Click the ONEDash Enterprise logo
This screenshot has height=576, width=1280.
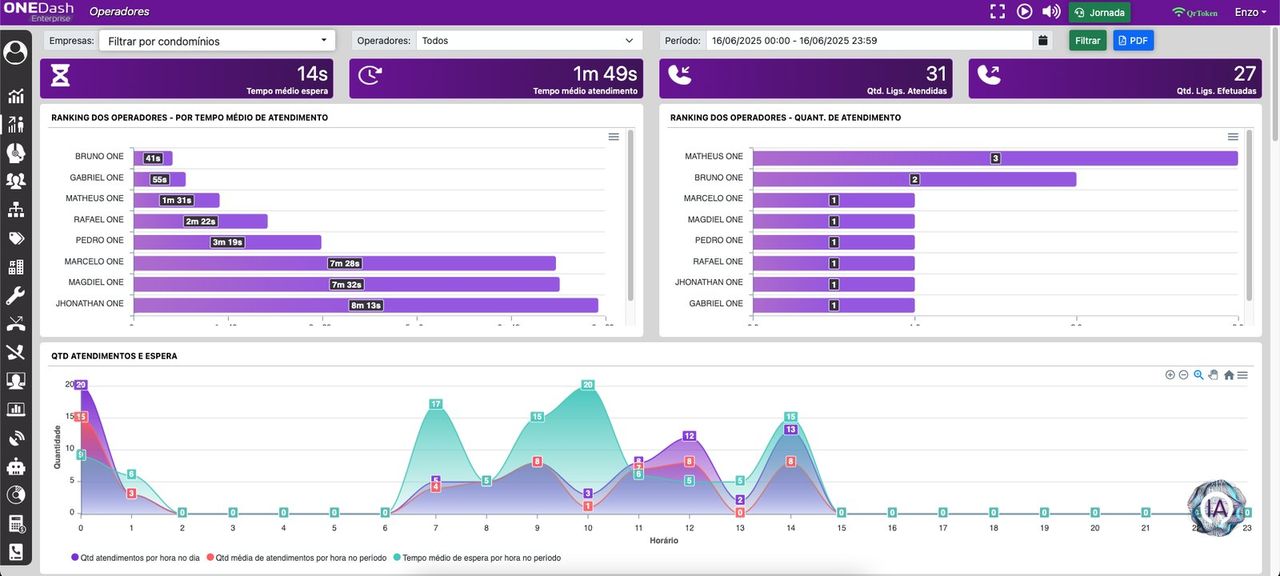[x=37, y=12]
